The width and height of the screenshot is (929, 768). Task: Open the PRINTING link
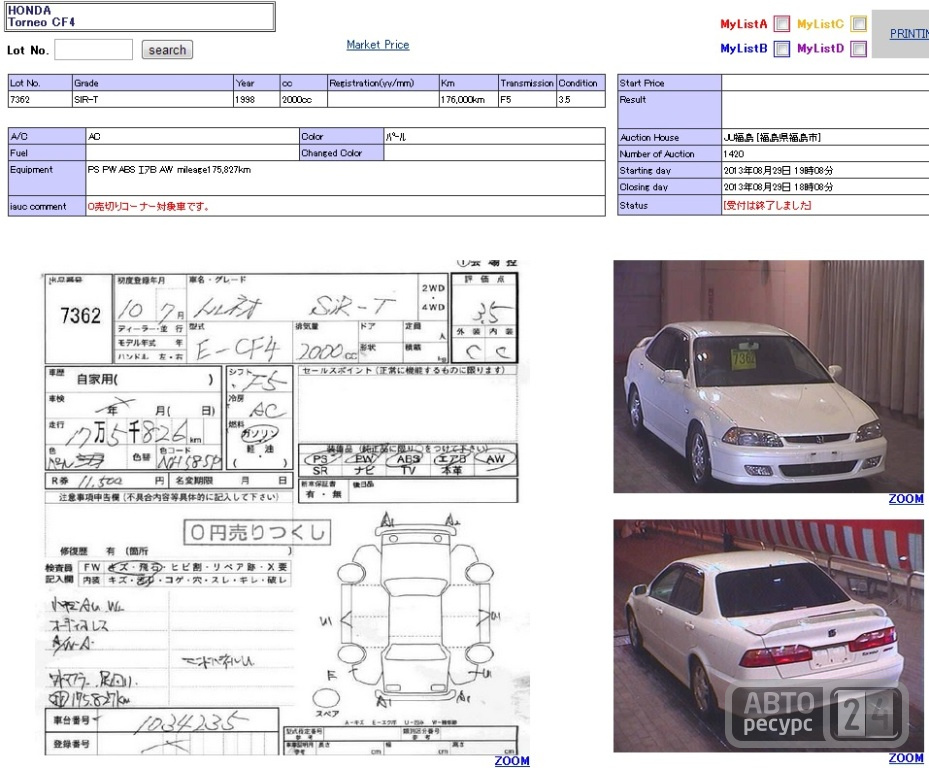[909, 34]
